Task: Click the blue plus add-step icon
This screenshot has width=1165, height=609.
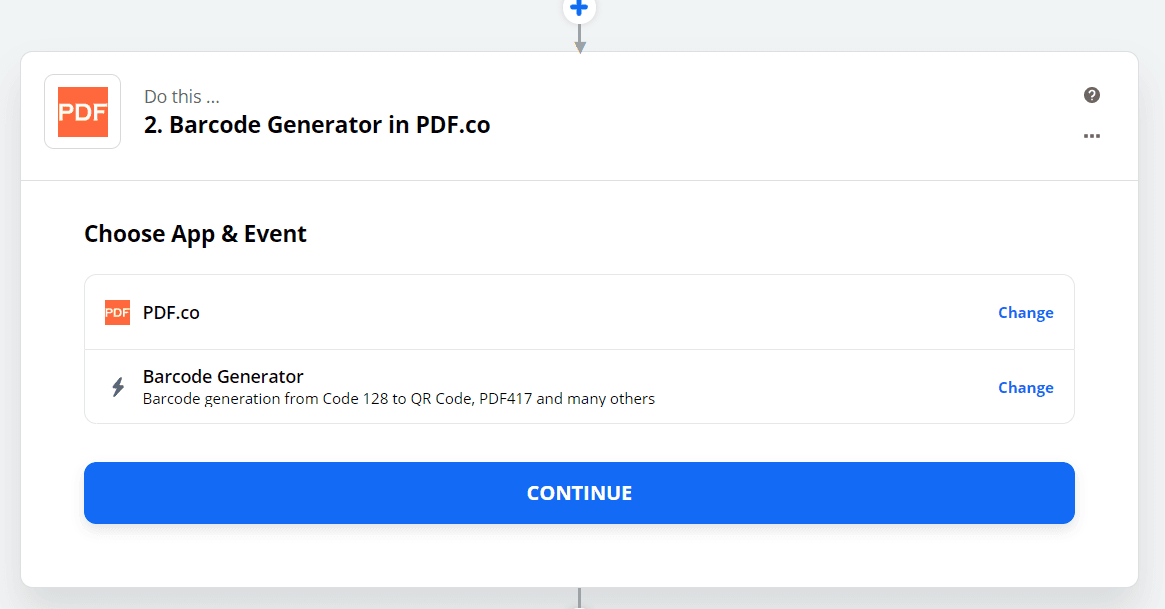Action: 579,9
